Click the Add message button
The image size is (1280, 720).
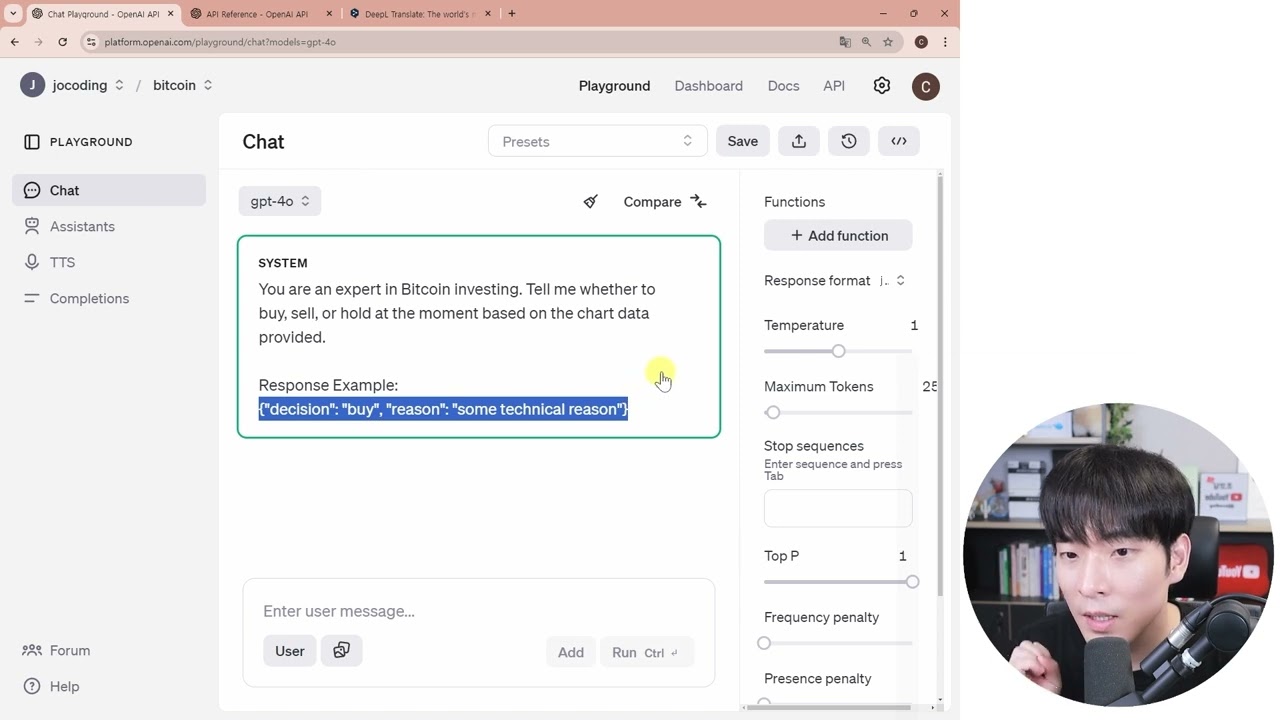coord(571,652)
